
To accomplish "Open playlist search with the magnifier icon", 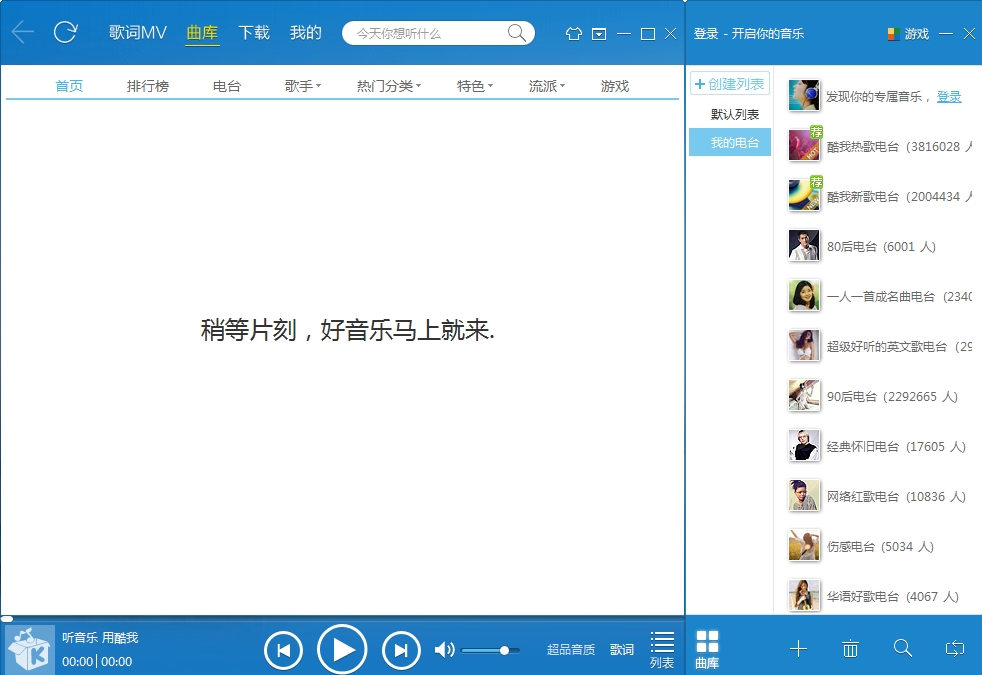I will tap(903, 649).
